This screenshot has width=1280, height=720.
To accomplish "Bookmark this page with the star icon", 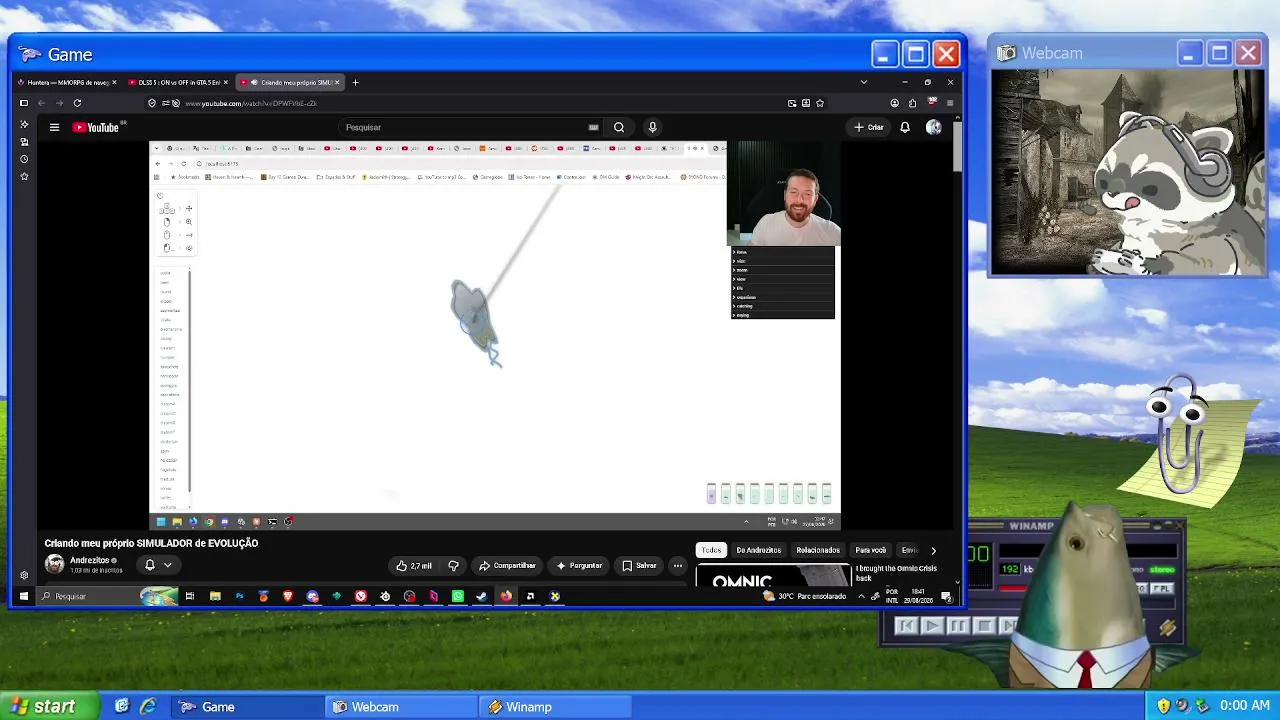I will click(820, 103).
